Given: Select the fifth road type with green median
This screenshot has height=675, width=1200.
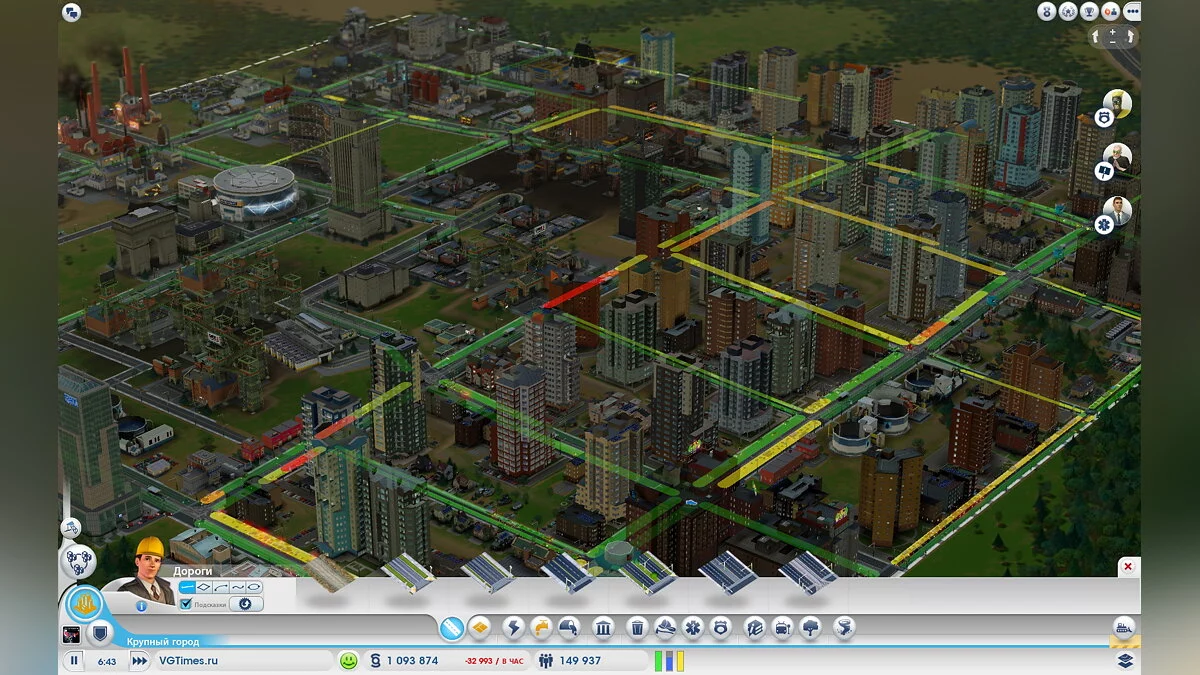Looking at the screenshot, I should (x=648, y=573).
